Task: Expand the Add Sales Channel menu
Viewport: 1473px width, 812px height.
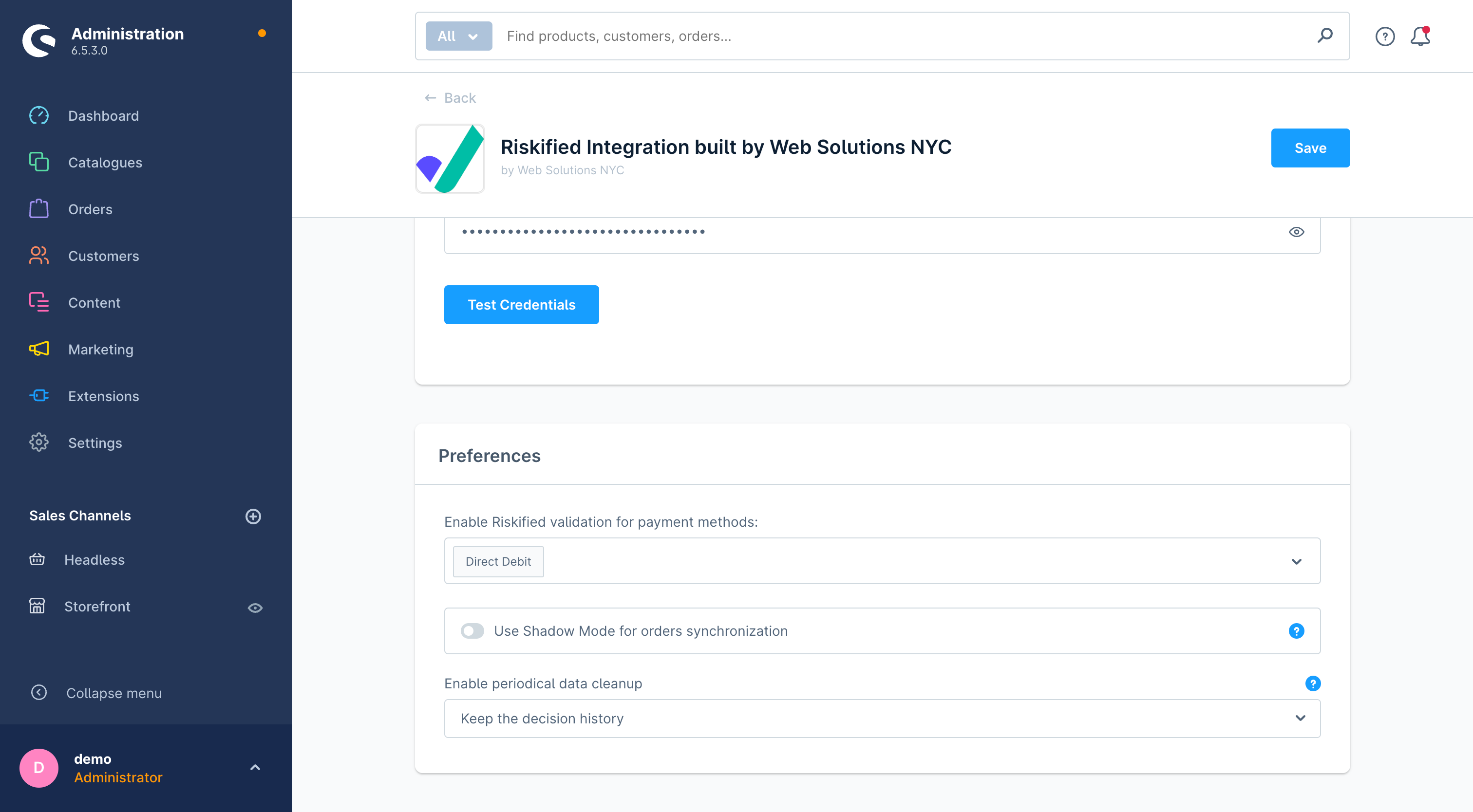Action: [254, 516]
